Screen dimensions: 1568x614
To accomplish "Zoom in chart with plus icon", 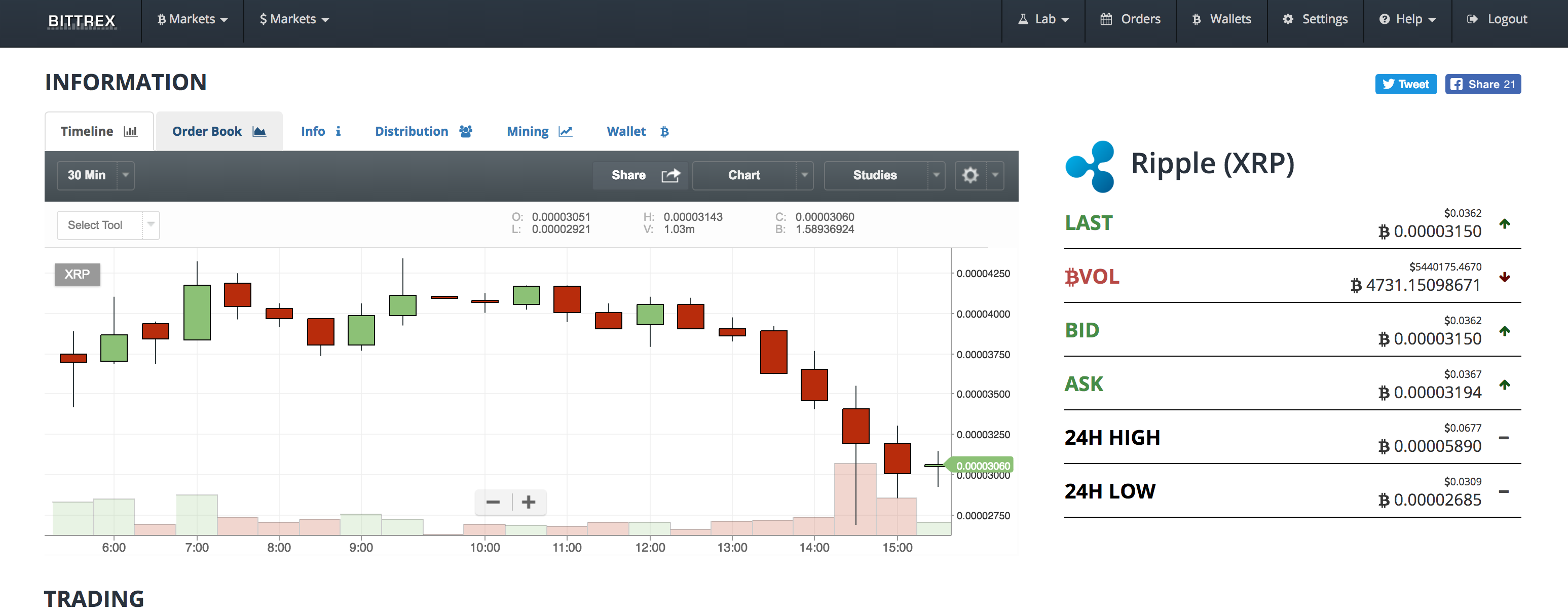I will [529, 502].
